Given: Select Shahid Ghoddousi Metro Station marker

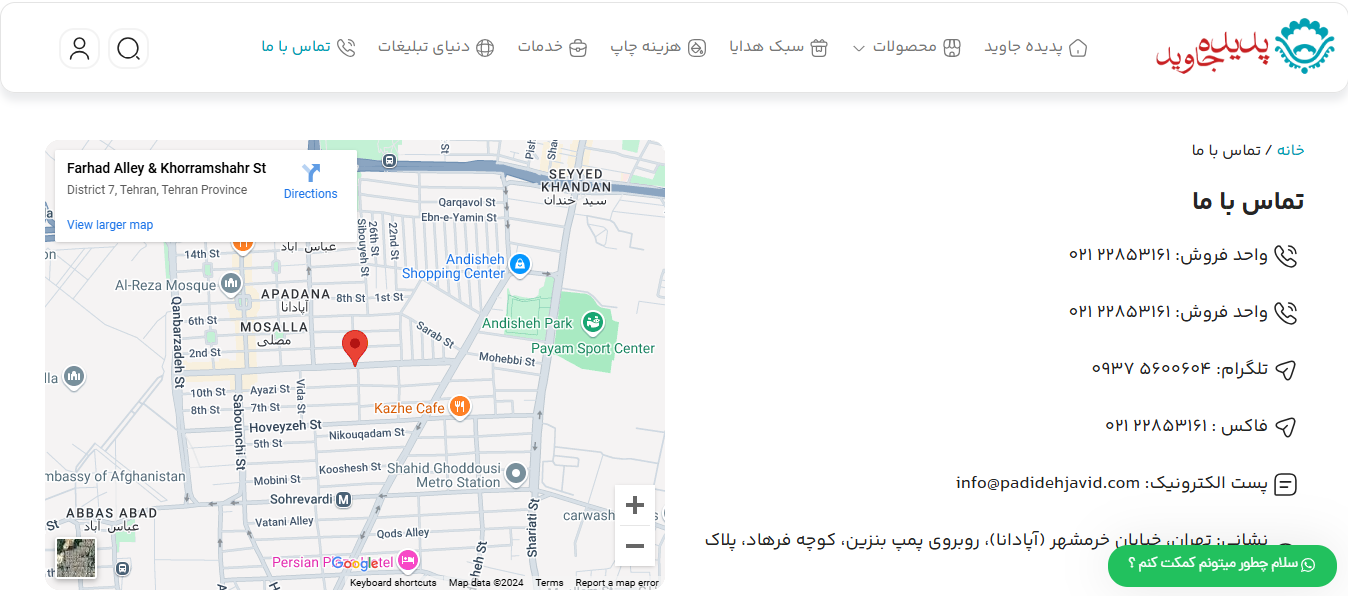Looking at the screenshot, I should [x=516, y=473].
